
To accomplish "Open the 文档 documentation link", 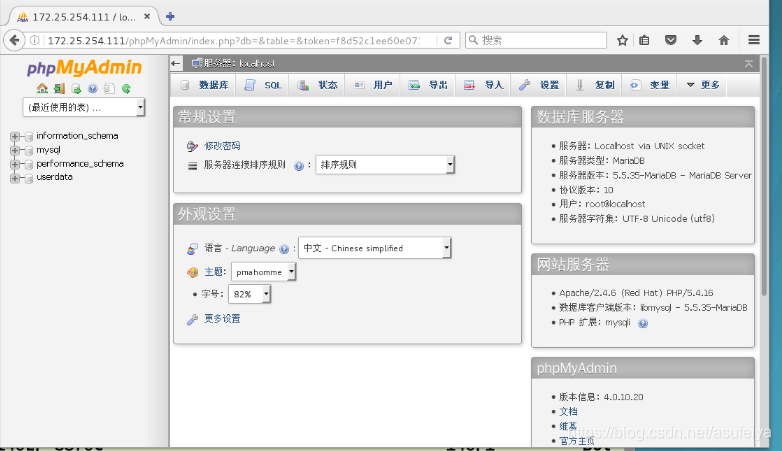I will tap(568, 412).
